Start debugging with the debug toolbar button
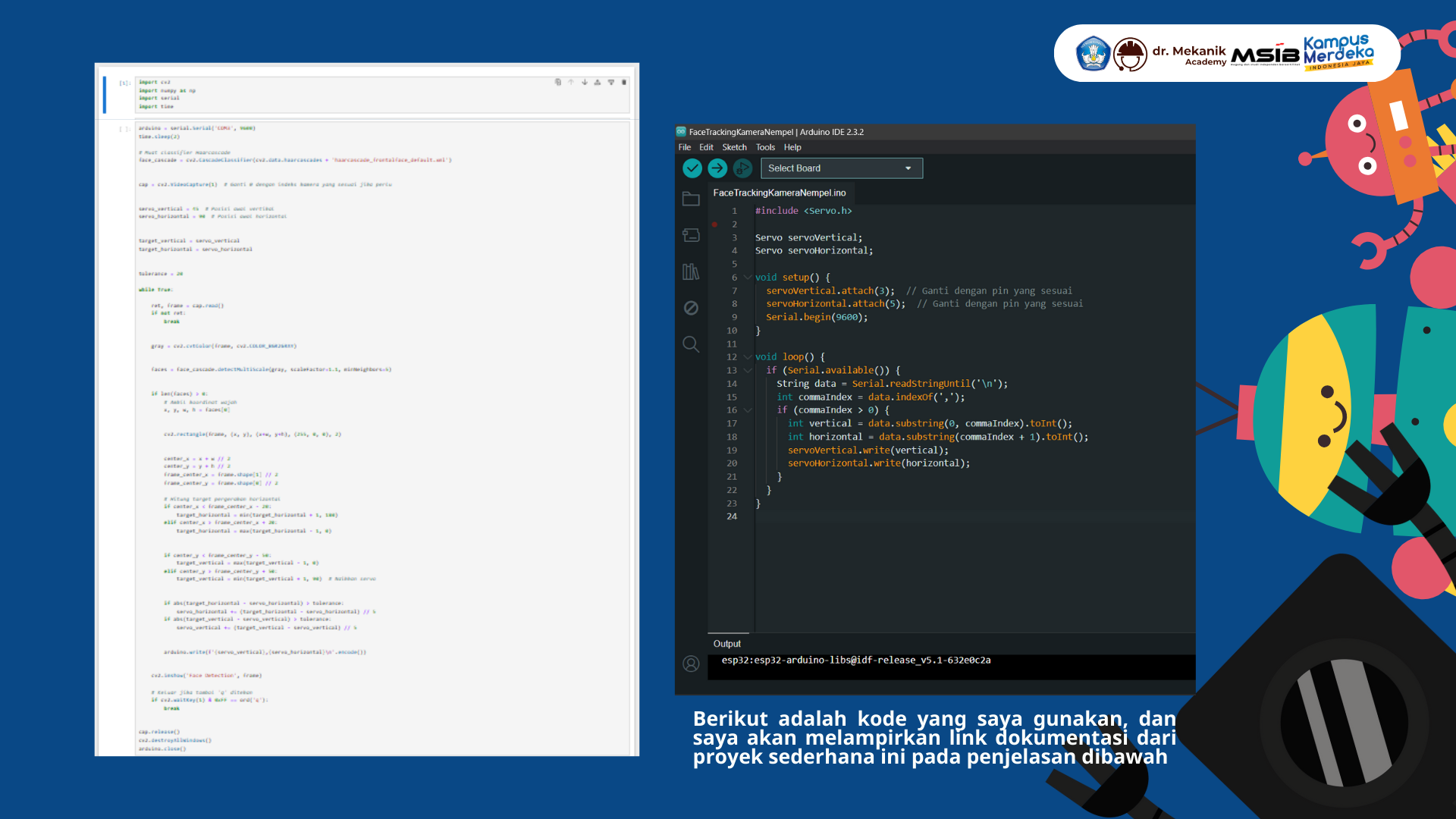Screen dimensions: 1456x819 (742, 168)
